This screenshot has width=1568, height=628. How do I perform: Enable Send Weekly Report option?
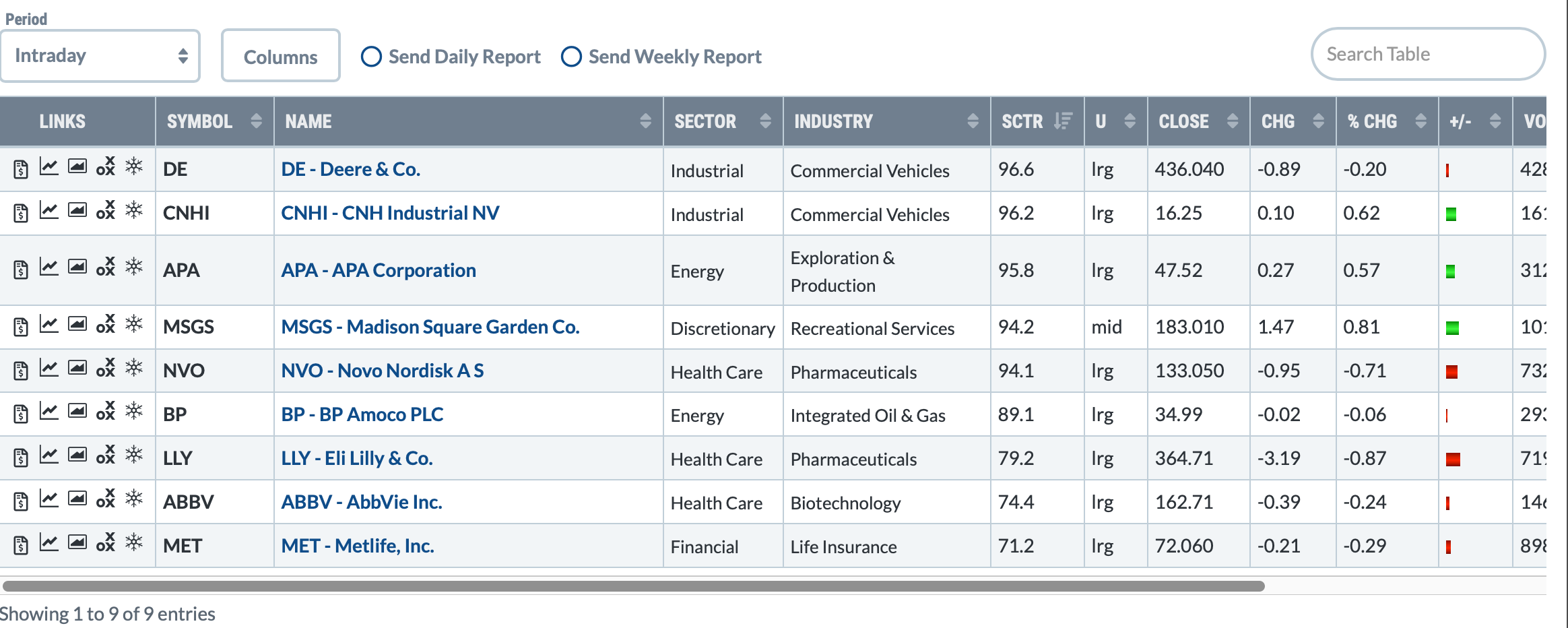[x=571, y=57]
